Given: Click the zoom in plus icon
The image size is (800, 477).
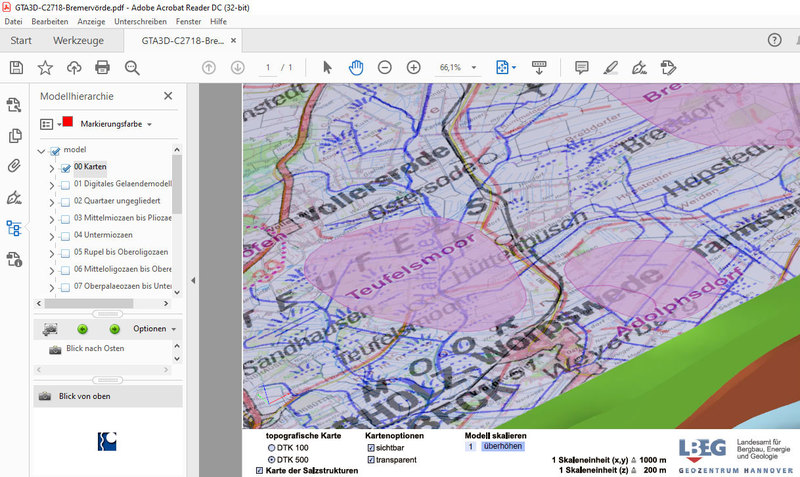Looking at the screenshot, I should pos(413,67).
